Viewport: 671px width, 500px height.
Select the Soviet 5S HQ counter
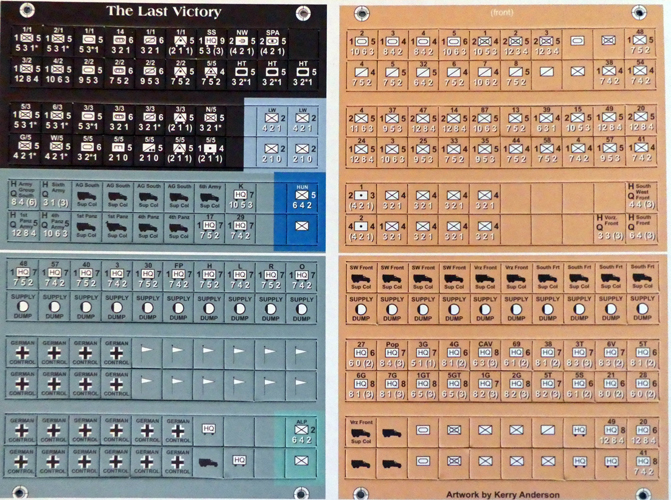click(579, 386)
